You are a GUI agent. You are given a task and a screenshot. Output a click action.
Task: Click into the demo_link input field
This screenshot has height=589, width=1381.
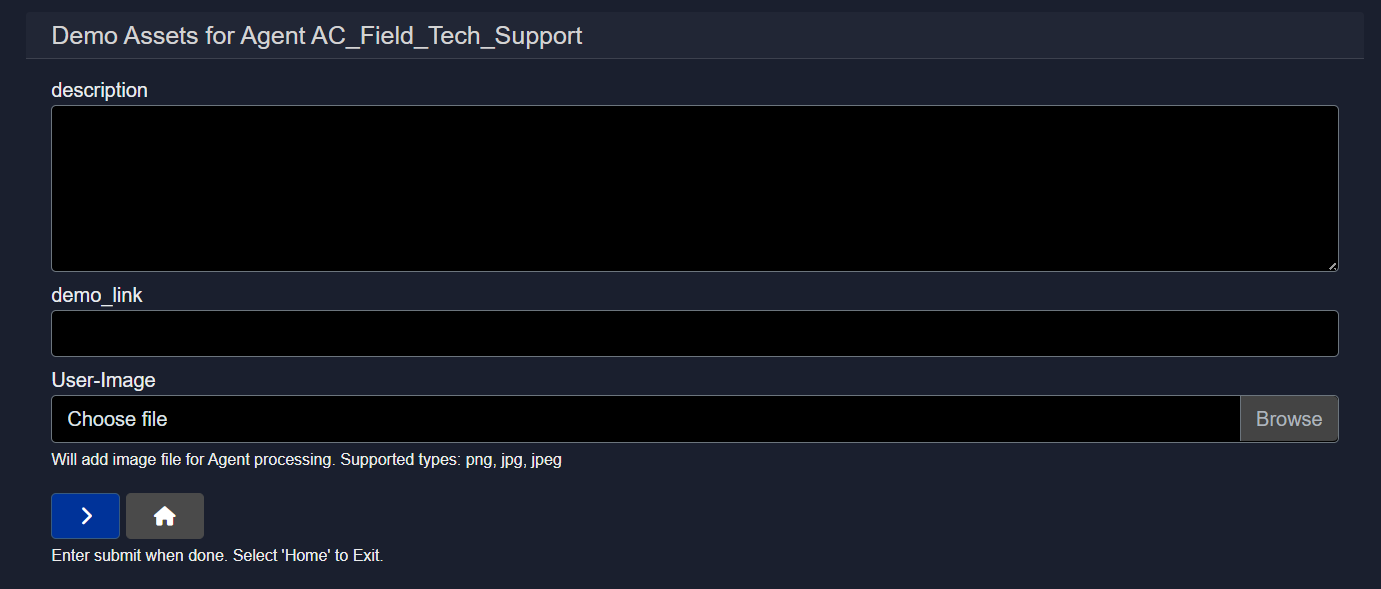pyautogui.click(x=694, y=333)
